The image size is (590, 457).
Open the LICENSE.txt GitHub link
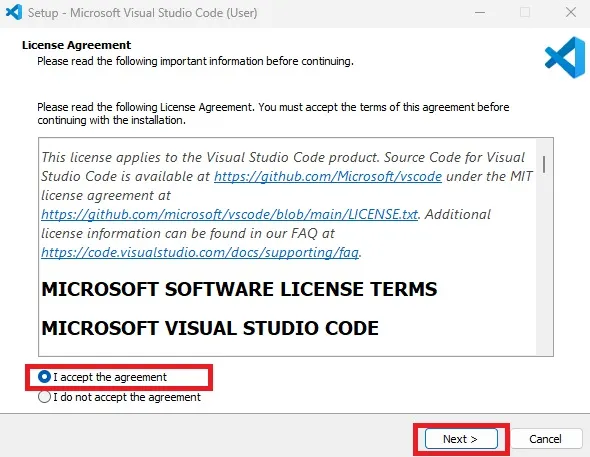230,214
